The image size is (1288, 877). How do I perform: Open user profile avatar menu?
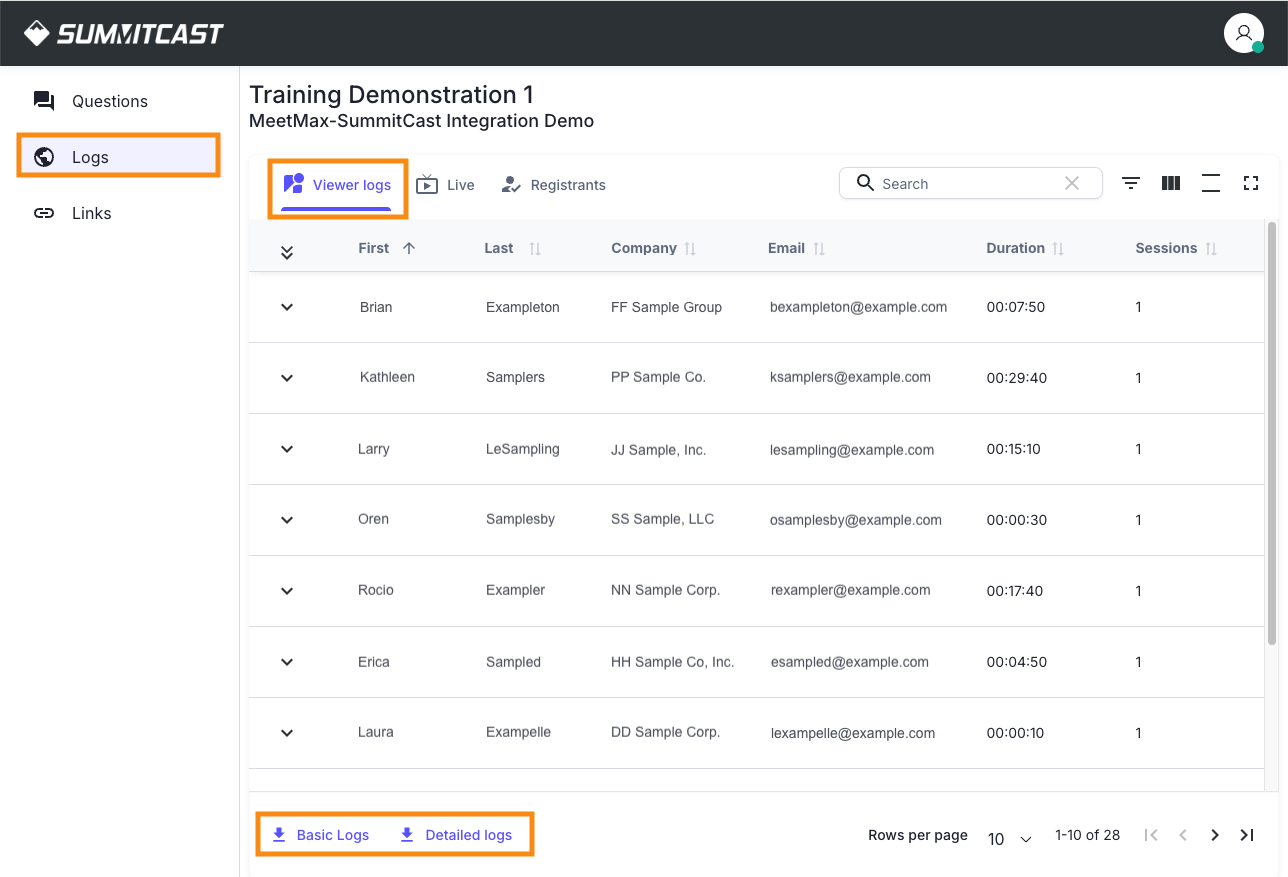(x=1243, y=33)
